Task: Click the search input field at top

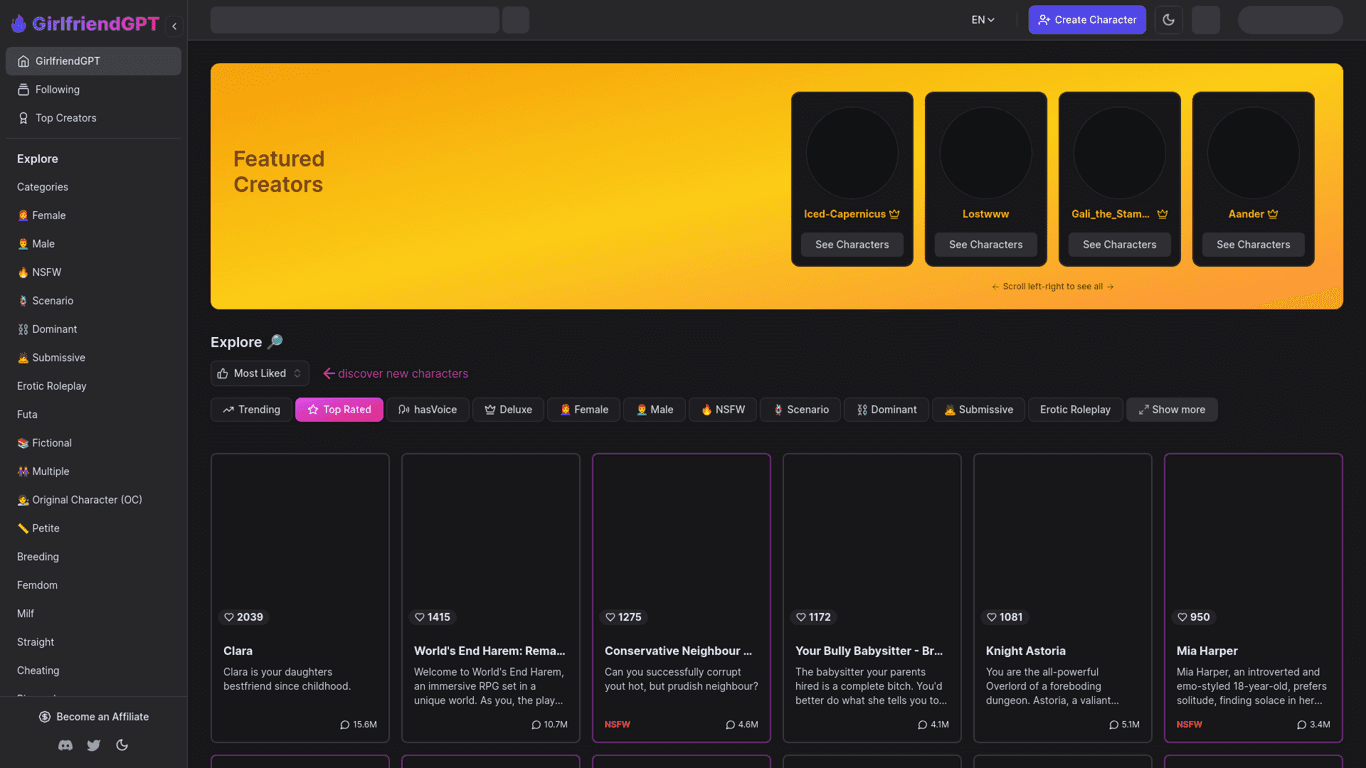Action: (354, 20)
